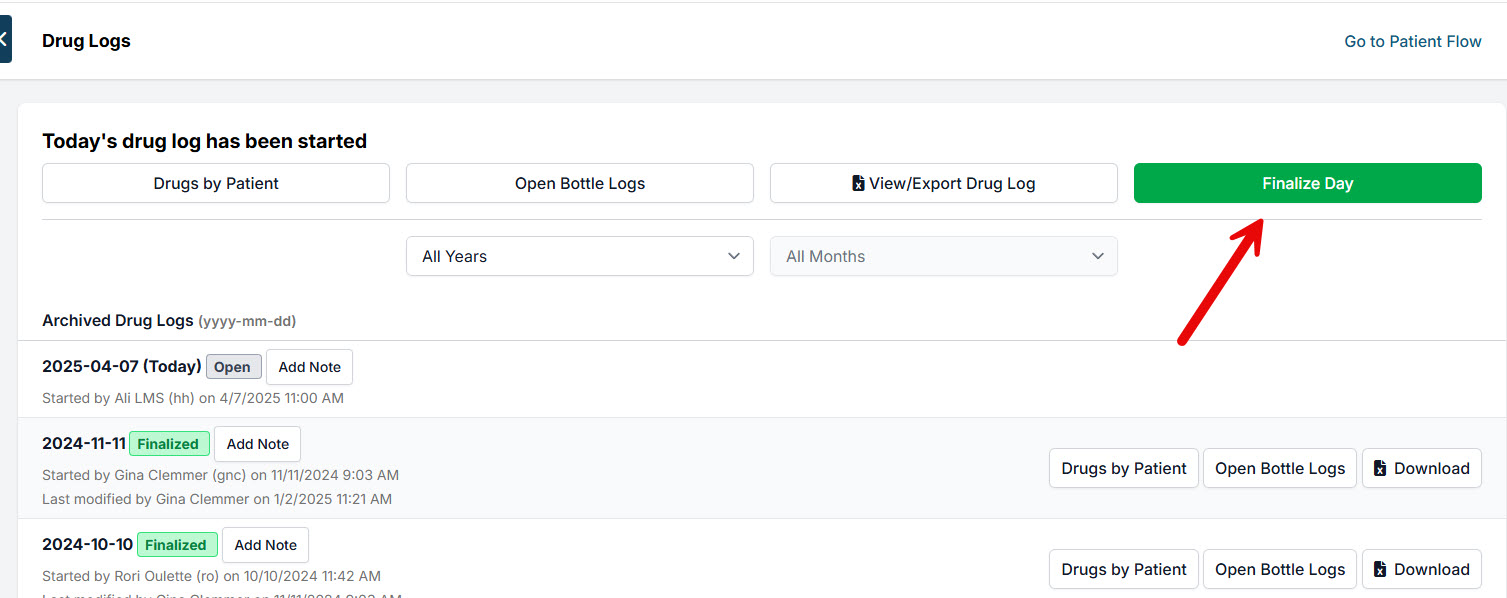Open the top Open Bottle Logs button
The height and width of the screenshot is (598, 1507).
point(579,184)
